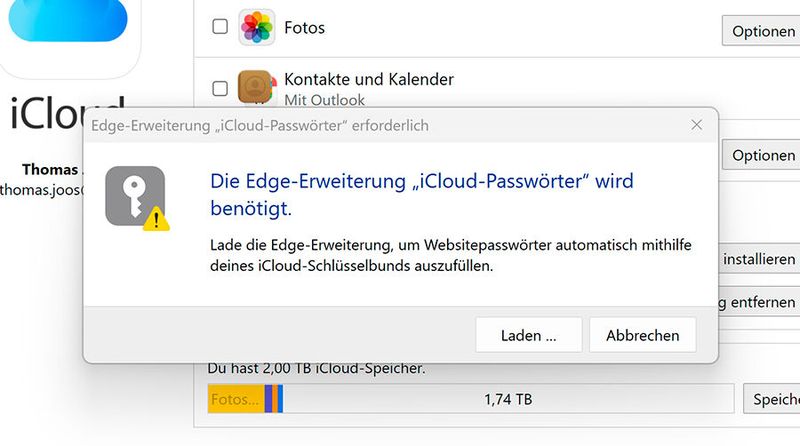
Task: Click the password key warning icon
Action: [x=136, y=197]
